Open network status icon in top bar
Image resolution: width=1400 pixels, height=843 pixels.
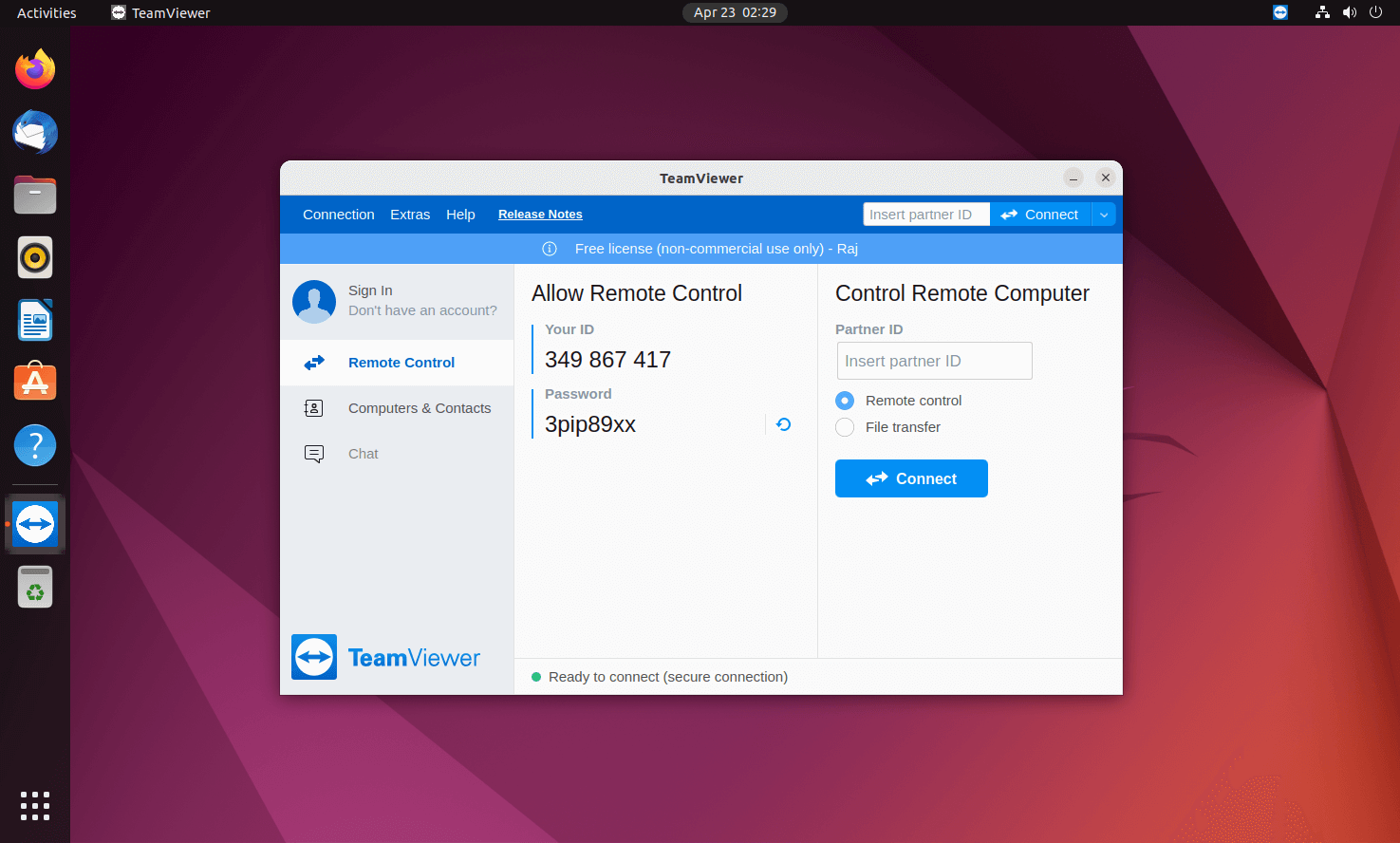tap(1322, 12)
